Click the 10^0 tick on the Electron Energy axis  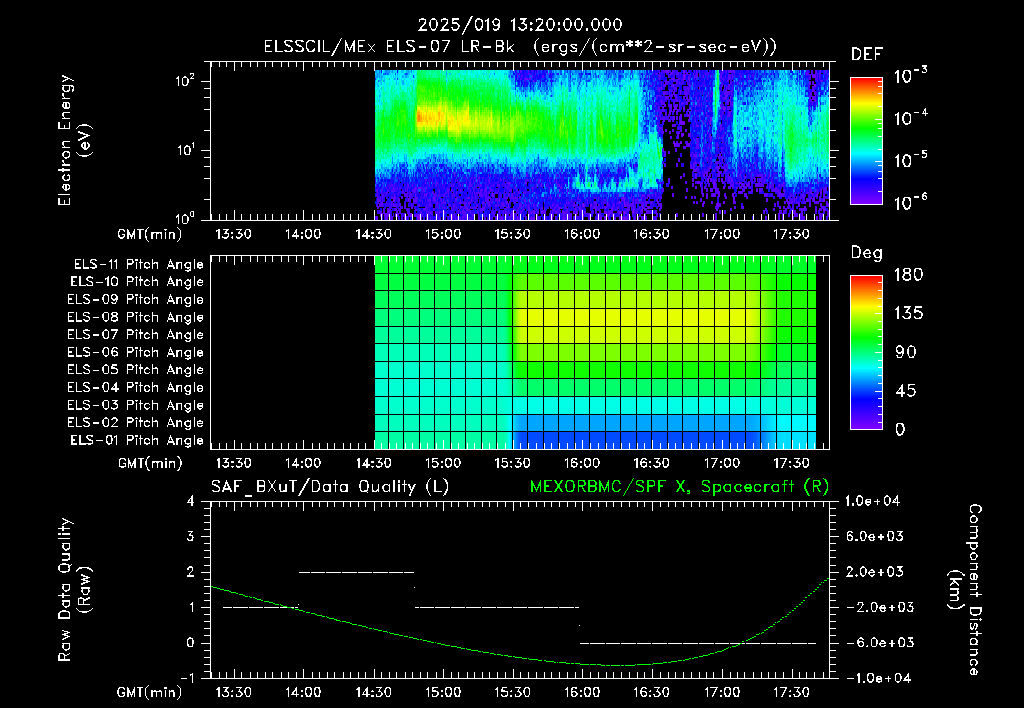tap(185, 217)
